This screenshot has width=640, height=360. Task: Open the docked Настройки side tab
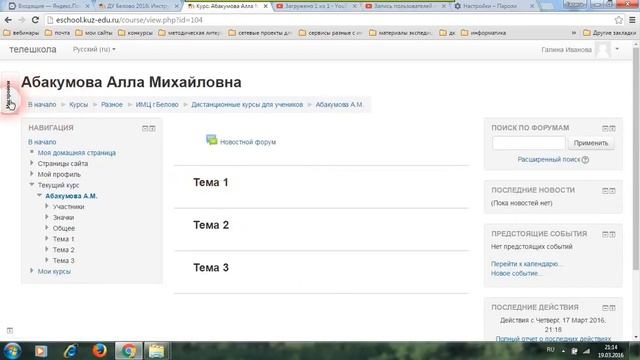pyautogui.click(x=9, y=93)
